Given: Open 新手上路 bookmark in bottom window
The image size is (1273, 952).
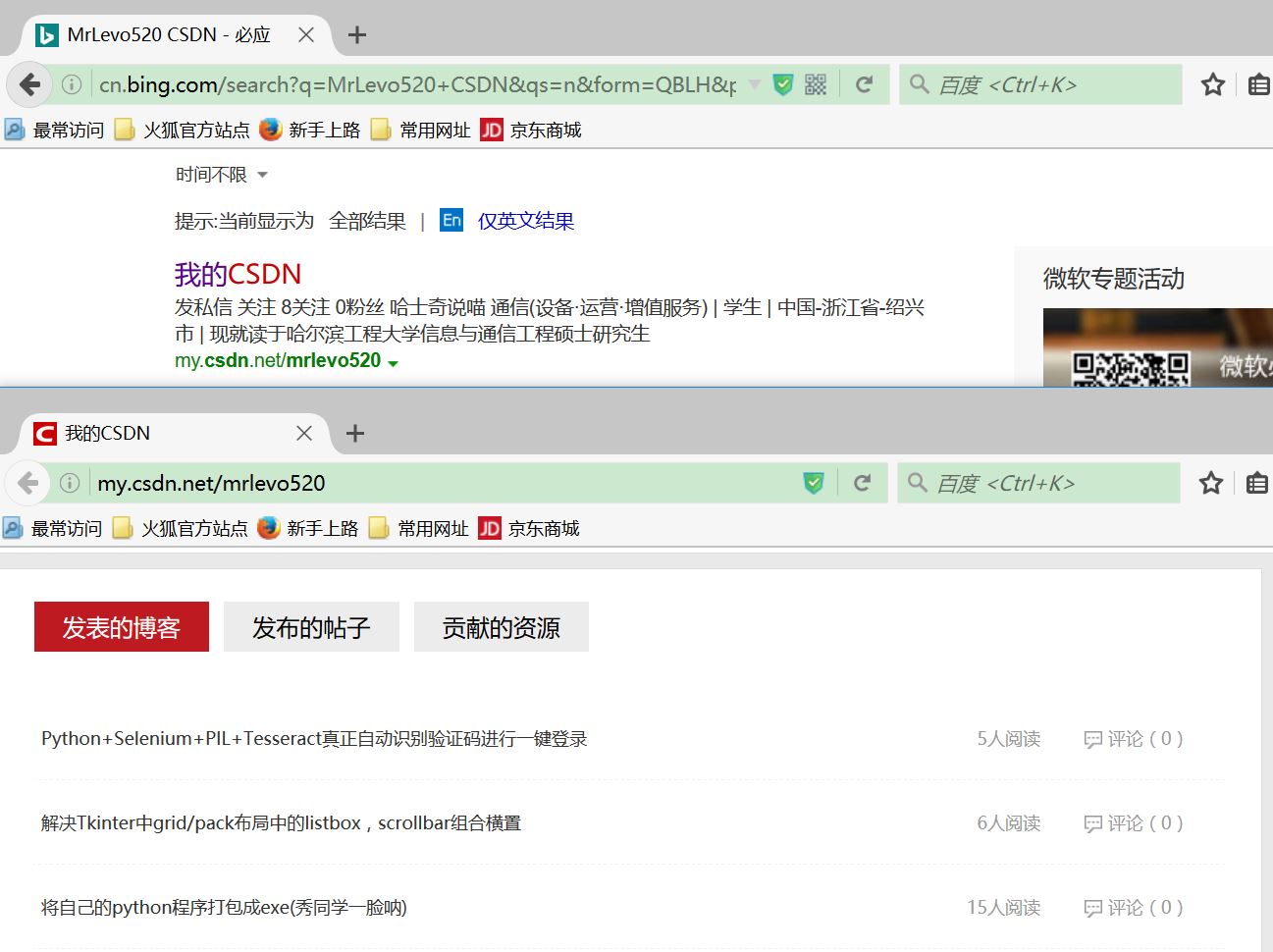Looking at the screenshot, I should (x=308, y=528).
